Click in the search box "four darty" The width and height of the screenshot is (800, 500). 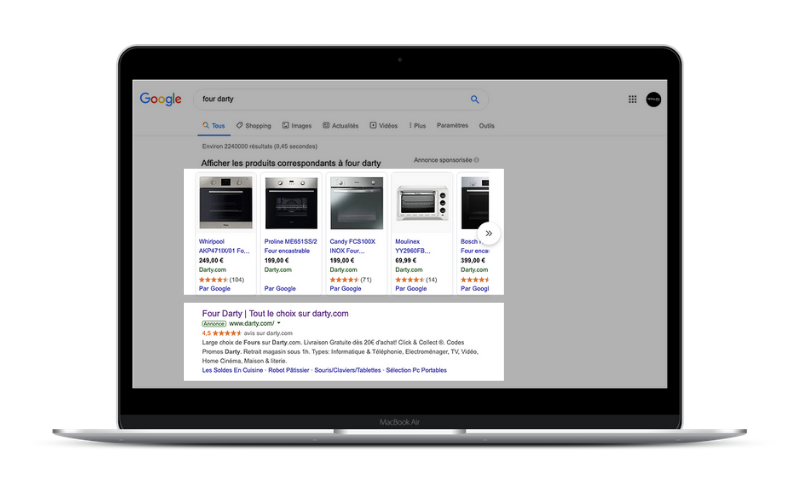330,99
